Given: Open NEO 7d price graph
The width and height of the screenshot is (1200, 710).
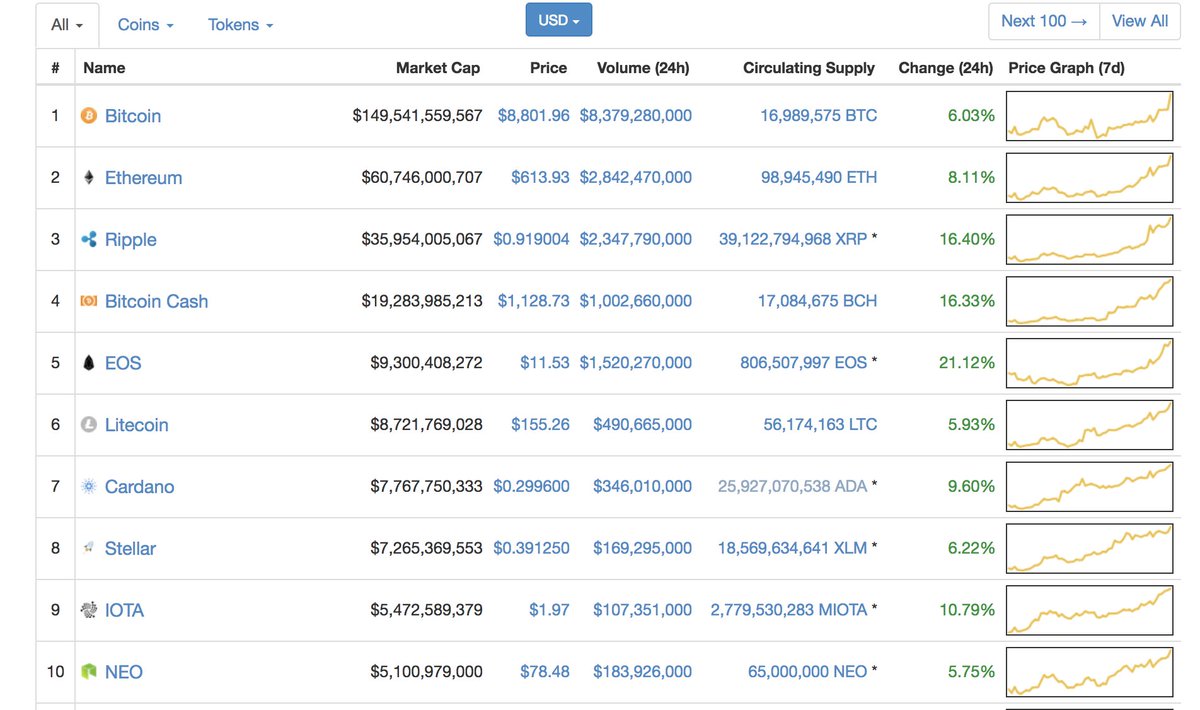Looking at the screenshot, I should pyautogui.click(x=1089, y=672).
